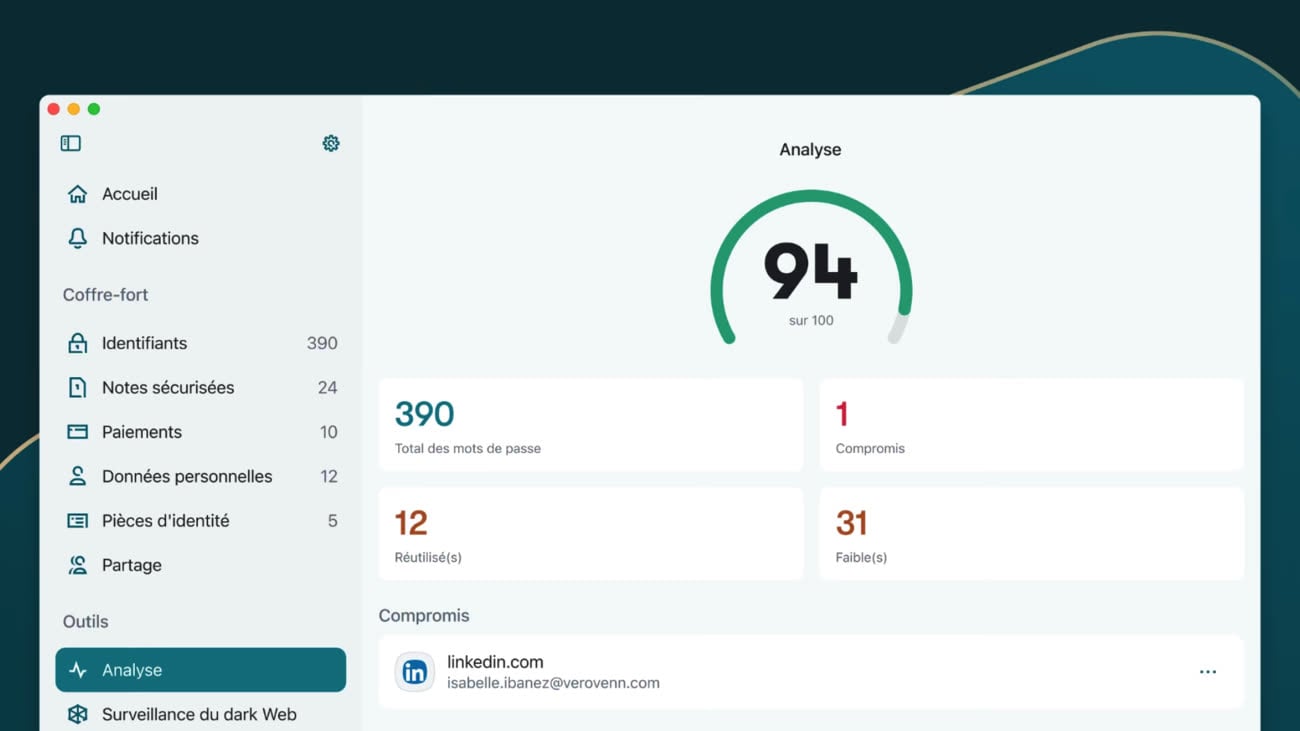Click the 31 Faible(s) card

click(1032, 534)
